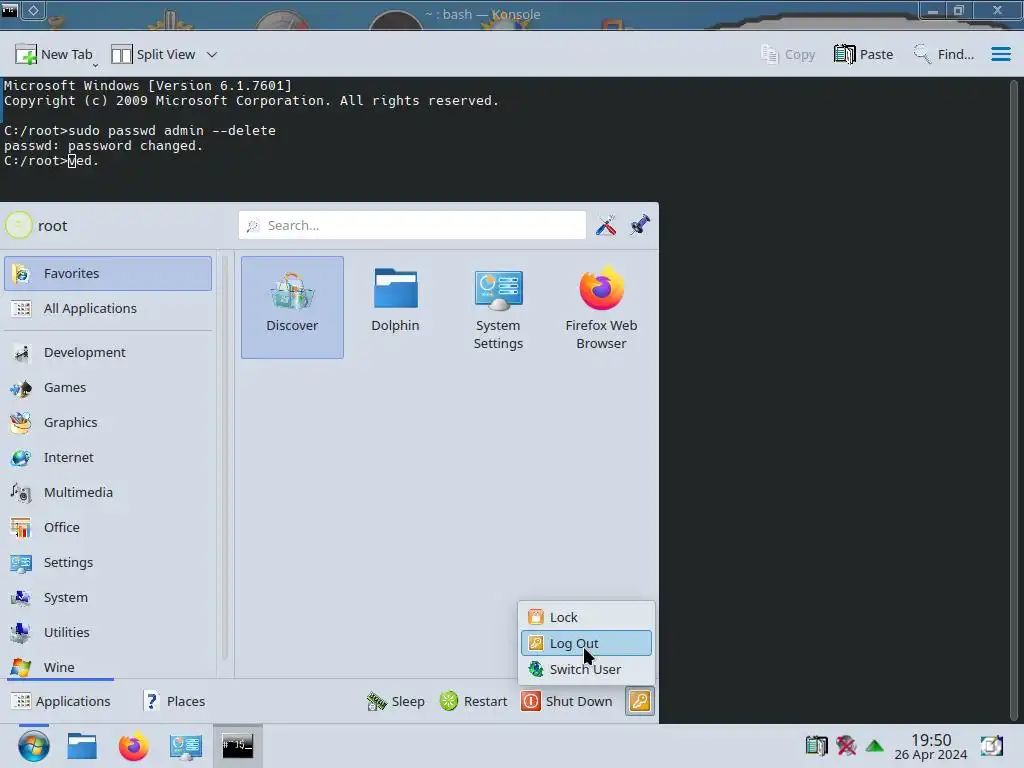The image size is (1024, 768).
Task: Open the Discover app from Favorites
Action: [292, 307]
